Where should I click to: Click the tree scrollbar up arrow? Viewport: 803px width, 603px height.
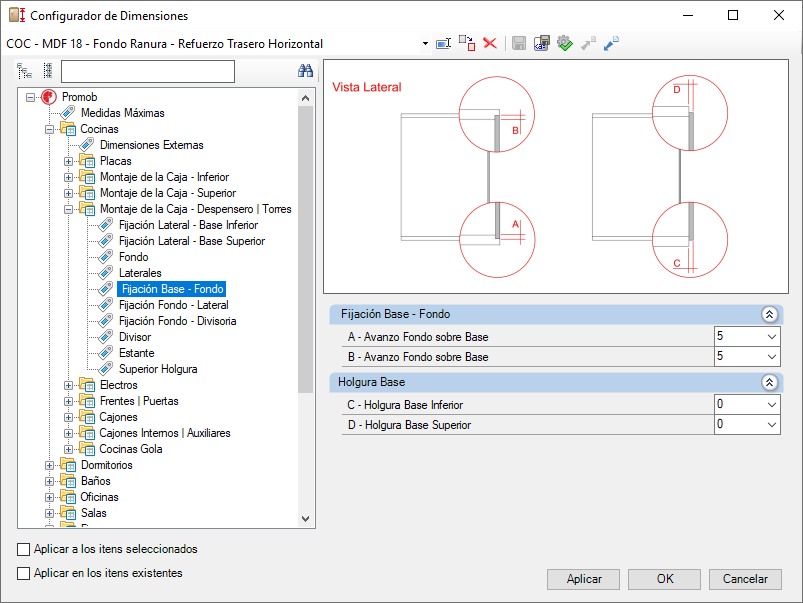coord(306,98)
